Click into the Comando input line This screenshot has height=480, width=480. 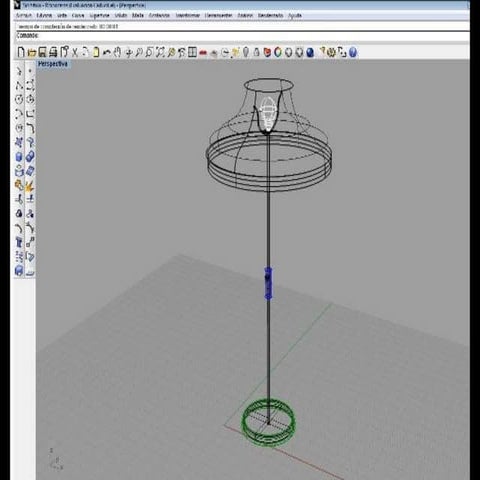(243, 36)
